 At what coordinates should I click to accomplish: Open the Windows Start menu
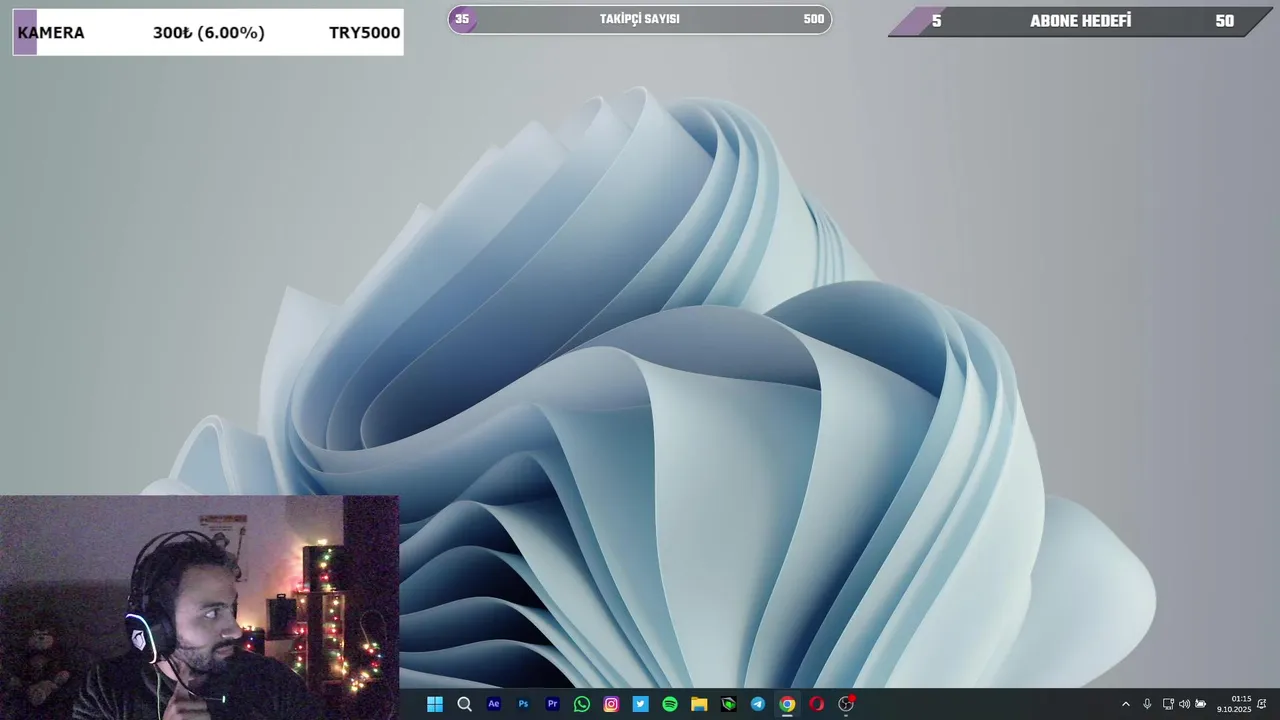click(x=435, y=704)
